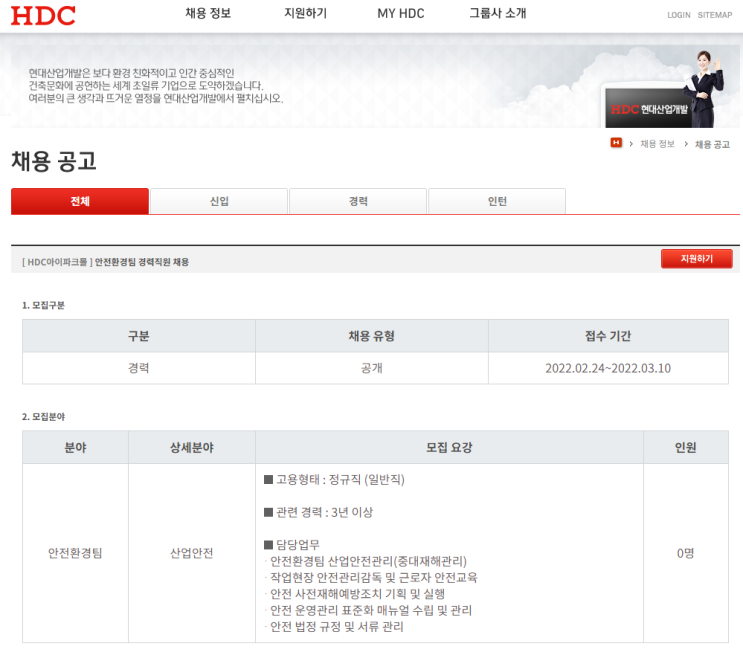Open the MY HDC menu

(401, 14)
